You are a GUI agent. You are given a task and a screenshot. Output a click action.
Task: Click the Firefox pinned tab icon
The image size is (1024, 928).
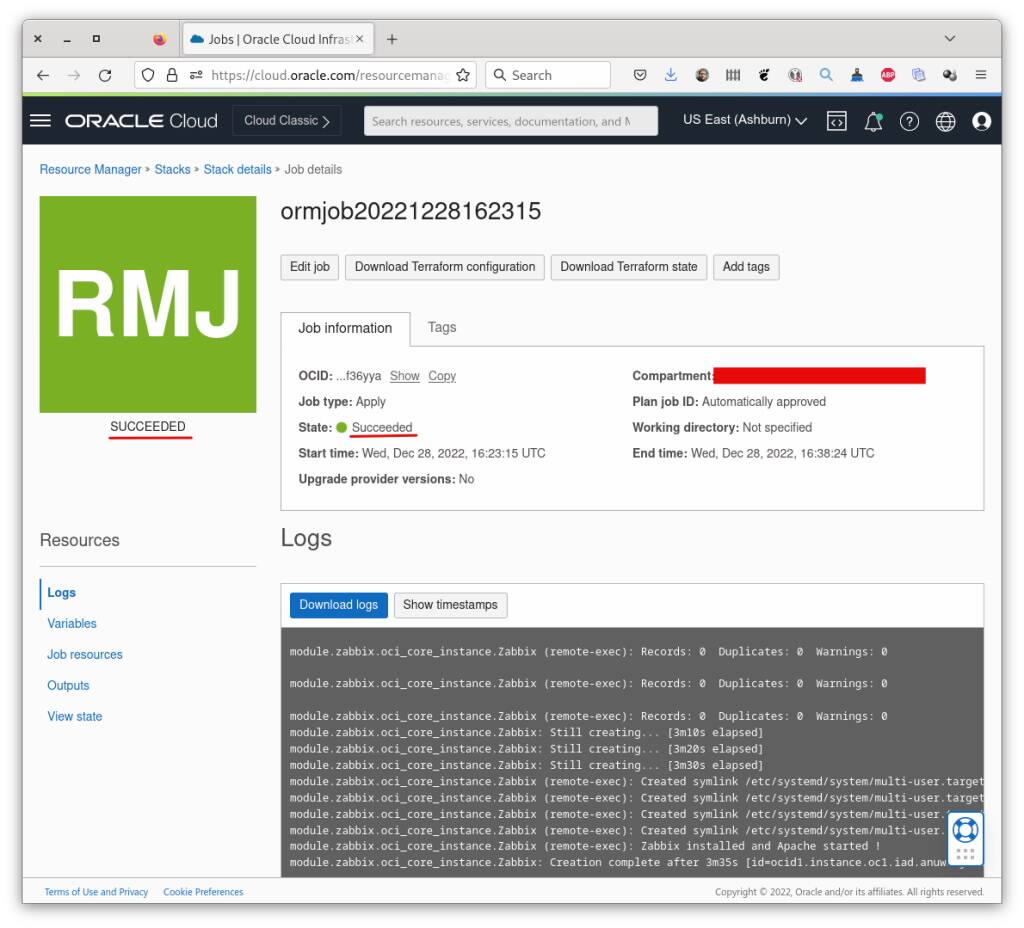(x=159, y=39)
